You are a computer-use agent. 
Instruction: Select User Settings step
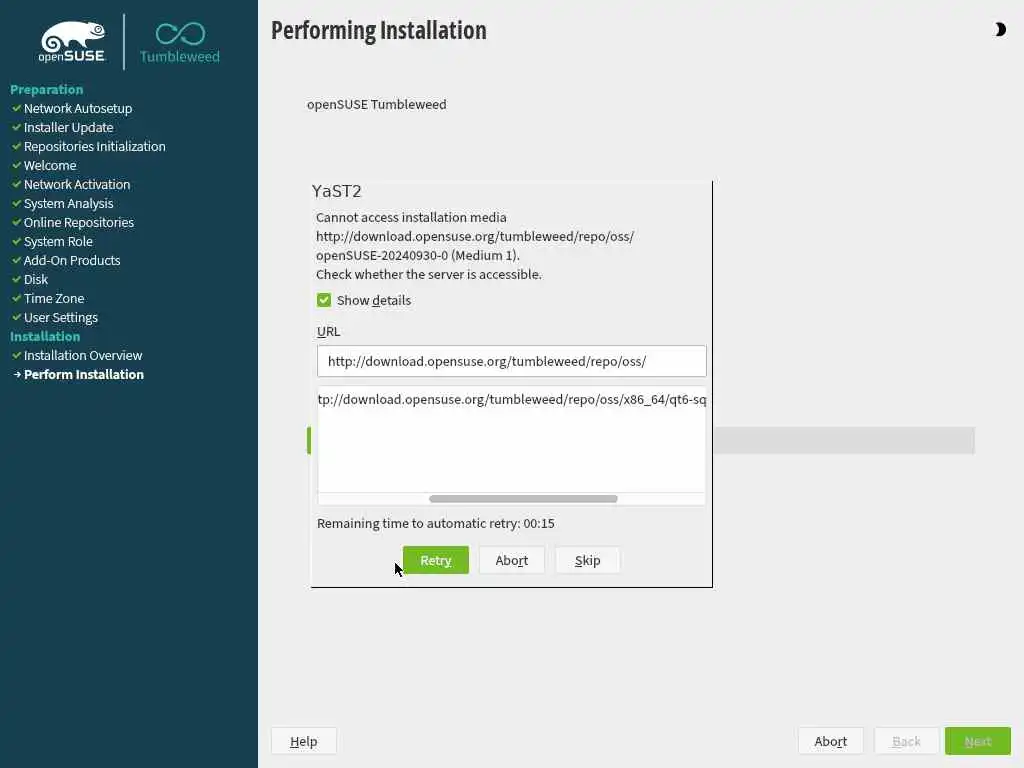point(61,317)
